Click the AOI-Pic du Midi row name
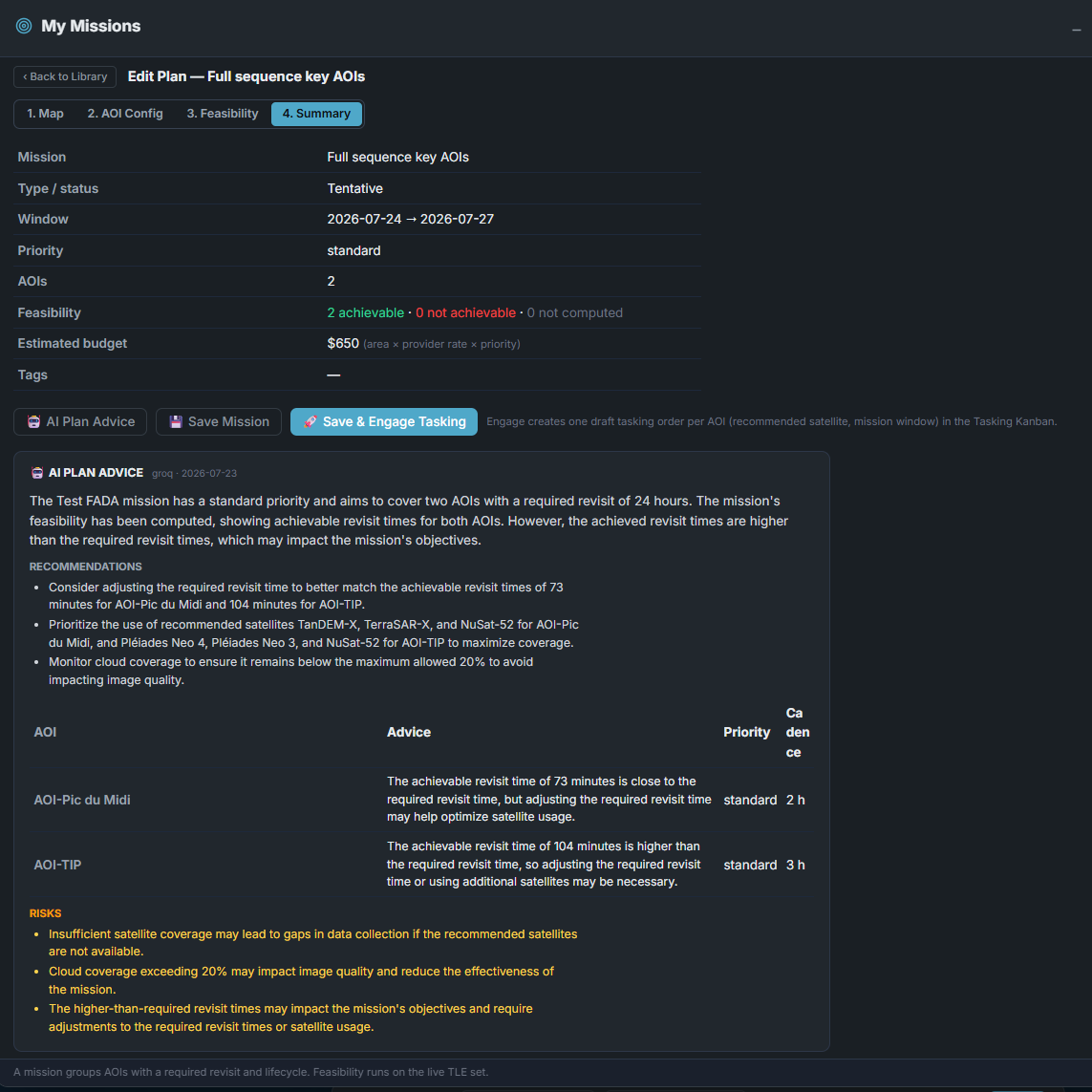1092x1092 pixels. point(82,801)
